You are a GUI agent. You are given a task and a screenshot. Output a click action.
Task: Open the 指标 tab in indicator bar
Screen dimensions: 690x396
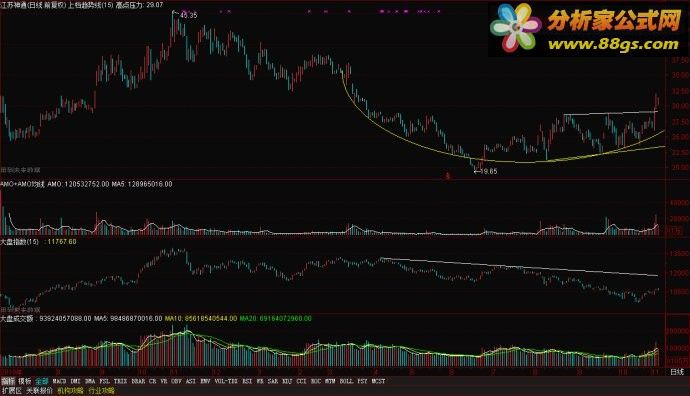point(8,381)
